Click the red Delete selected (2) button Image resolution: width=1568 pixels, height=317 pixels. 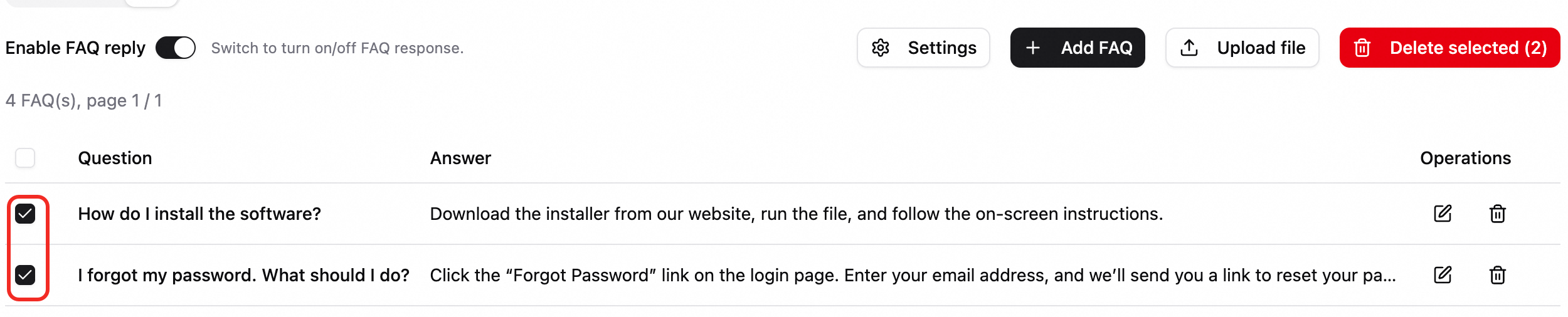click(x=1449, y=48)
